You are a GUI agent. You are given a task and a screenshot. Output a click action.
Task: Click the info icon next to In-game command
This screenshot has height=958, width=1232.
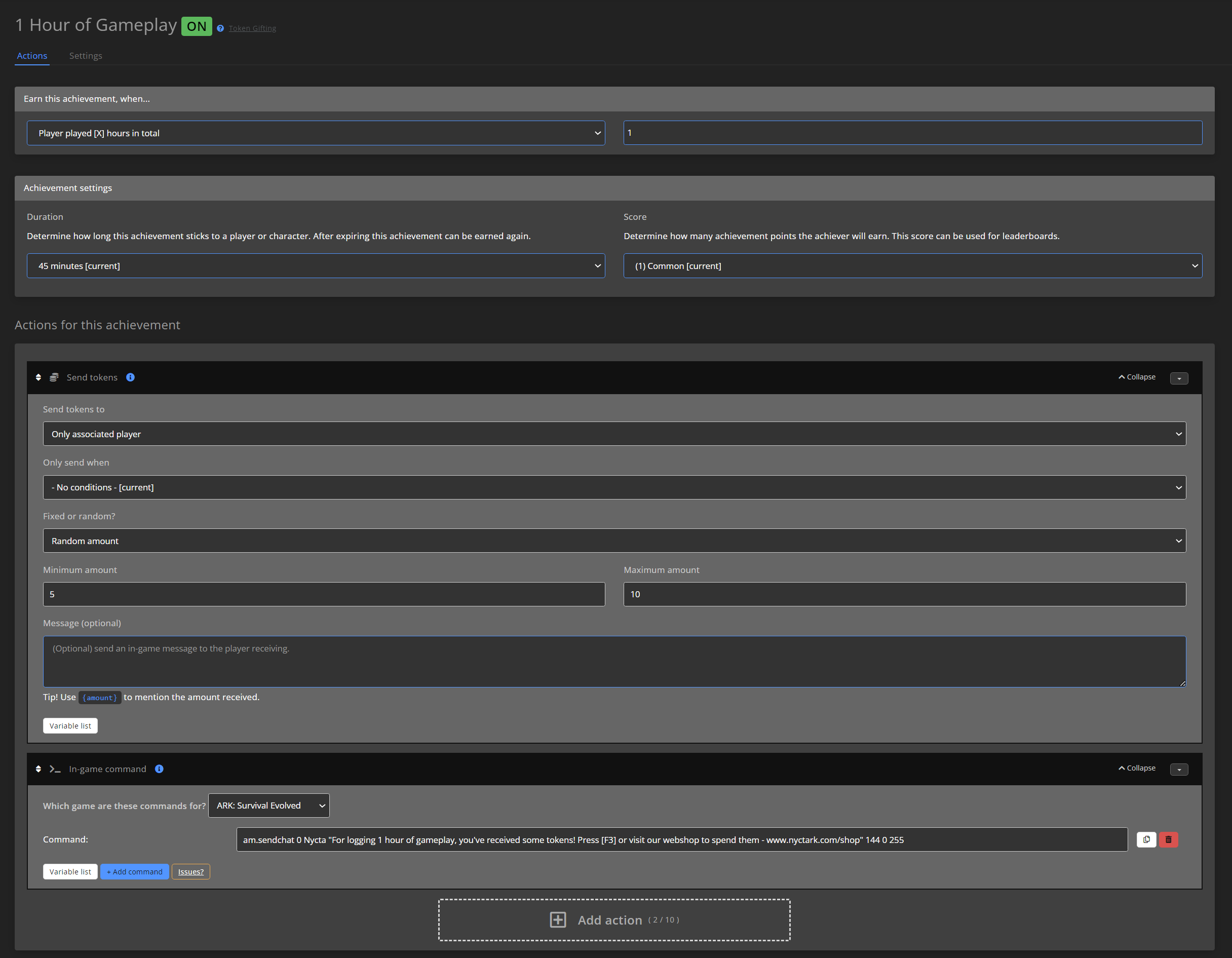[159, 769]
